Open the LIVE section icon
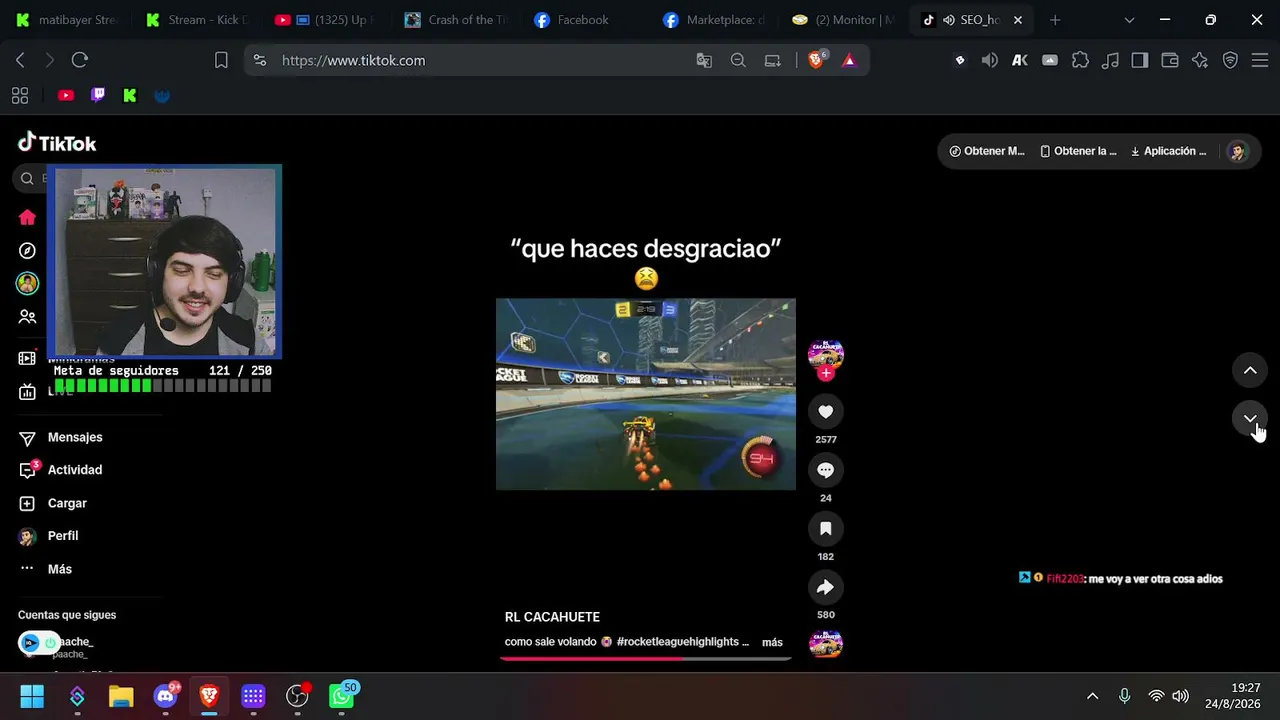The image size is (1280, 720). pos(27,391)
